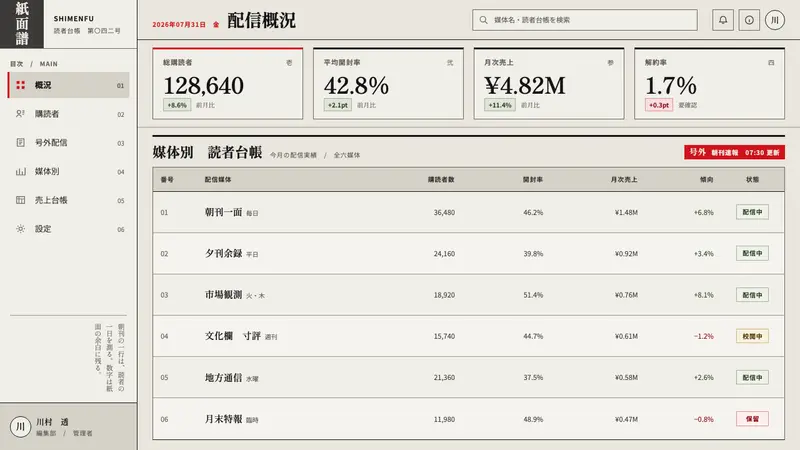Image resolution: width=800 pixels, height=450 pixels.
Task: Click the 媒体別 読者台帳 section heading
Action: coord(207,152)
